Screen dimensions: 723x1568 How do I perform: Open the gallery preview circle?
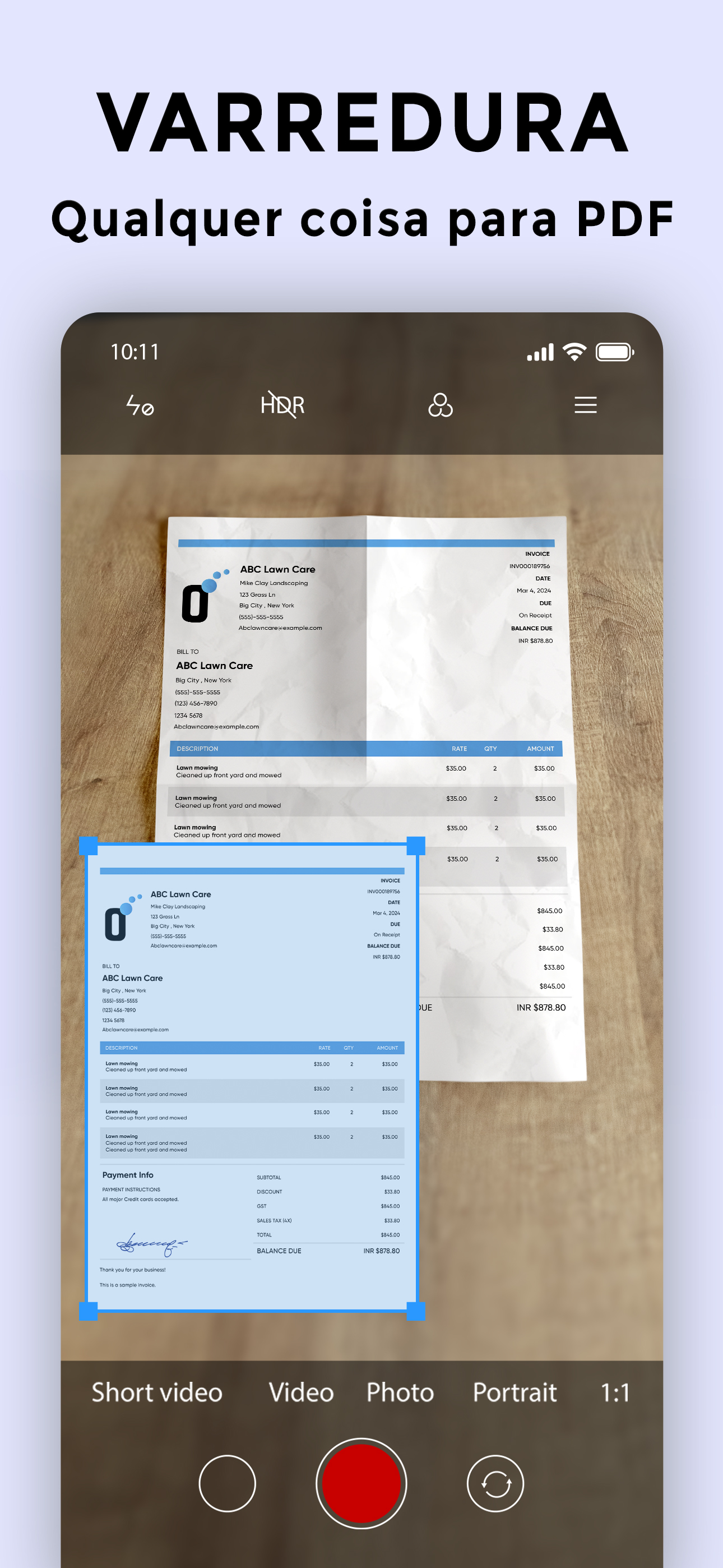[228, 1483]
